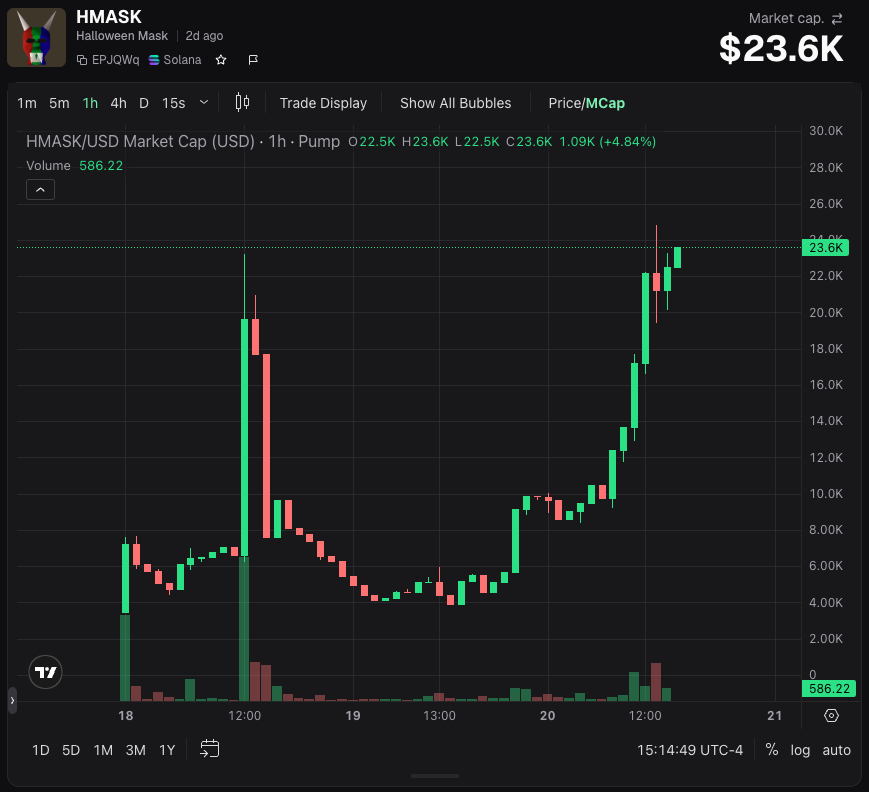869x792 pixels.
Task: Click the $23.6K market cap value
Action: click(x=781, y=49)
